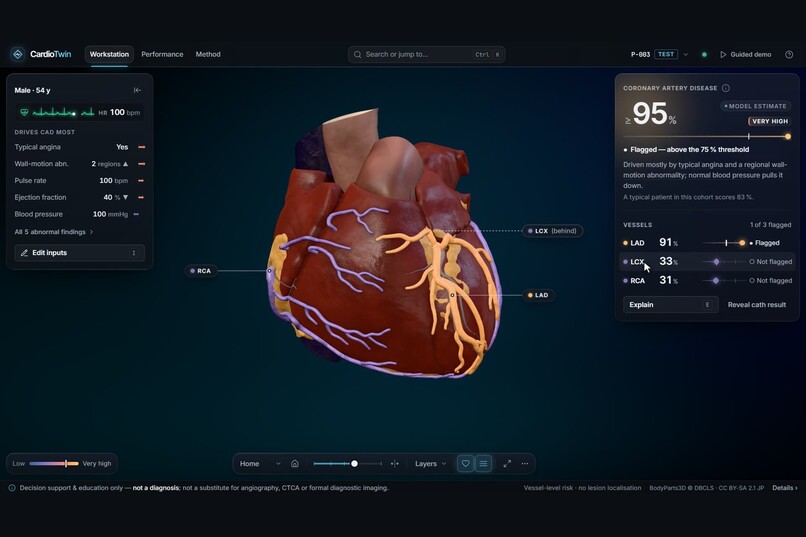This screenshot has width=806, height=537.
Task: Open the patient P-003 selector chevron
Action: tap(686, 54)
